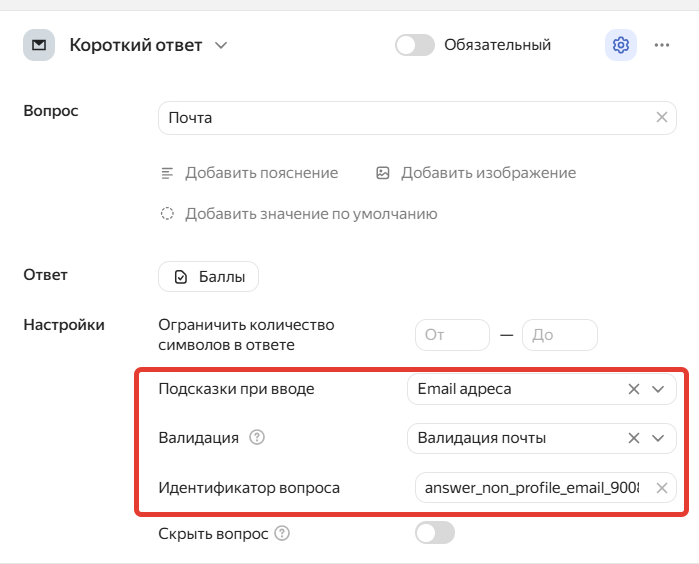The height and width of the screenshot is (564, 699).
Task: Clear the Валидация почты selection
Action: 634,437
